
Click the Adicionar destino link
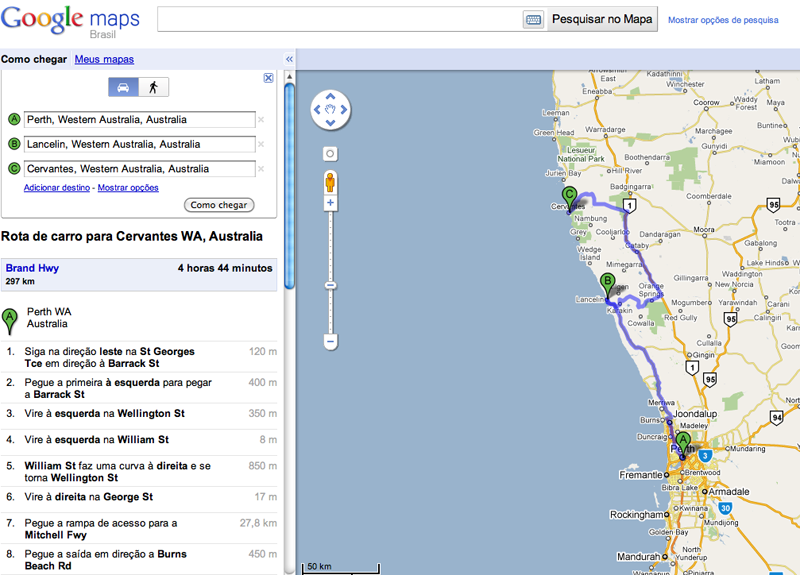click(57, 187)
